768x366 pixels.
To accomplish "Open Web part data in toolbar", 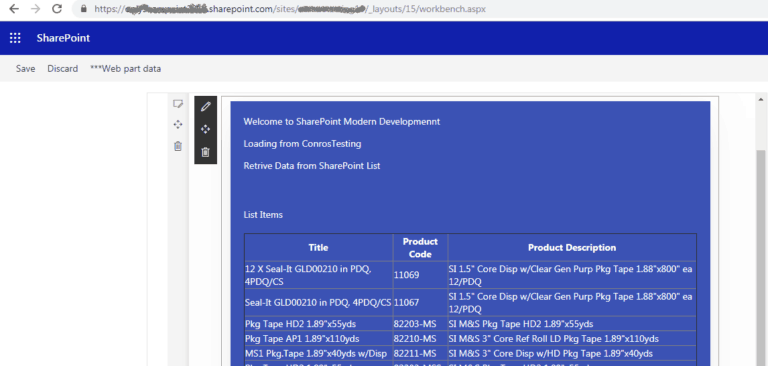I will click(x=125, y=69).
